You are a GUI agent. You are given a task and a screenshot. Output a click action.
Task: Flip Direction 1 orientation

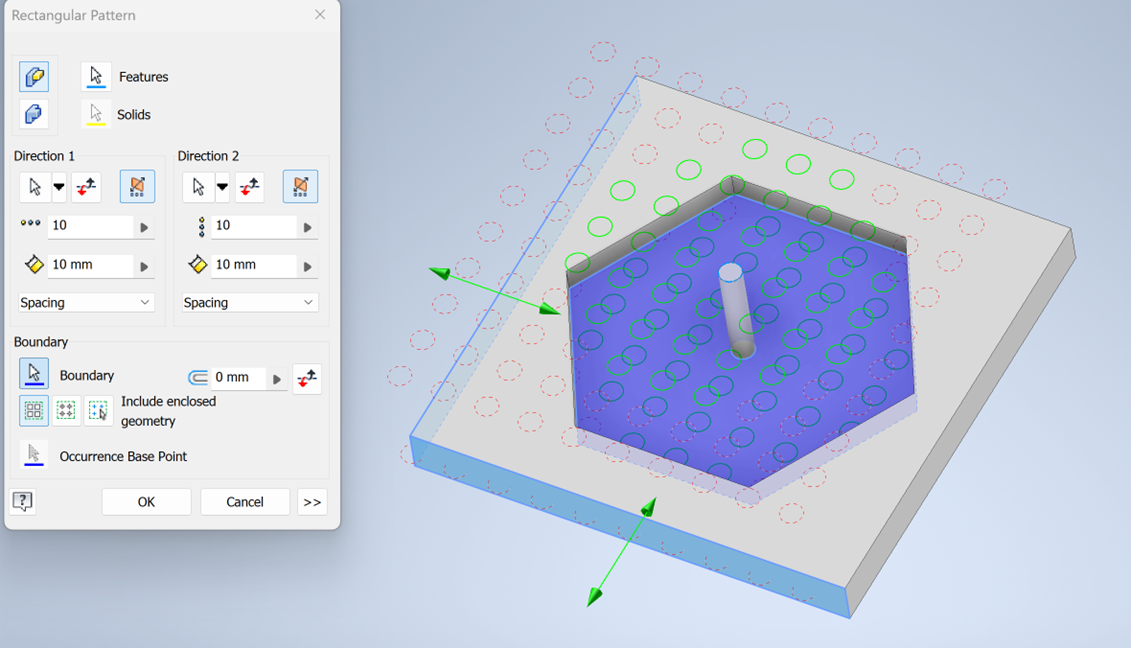pos(87,188)
